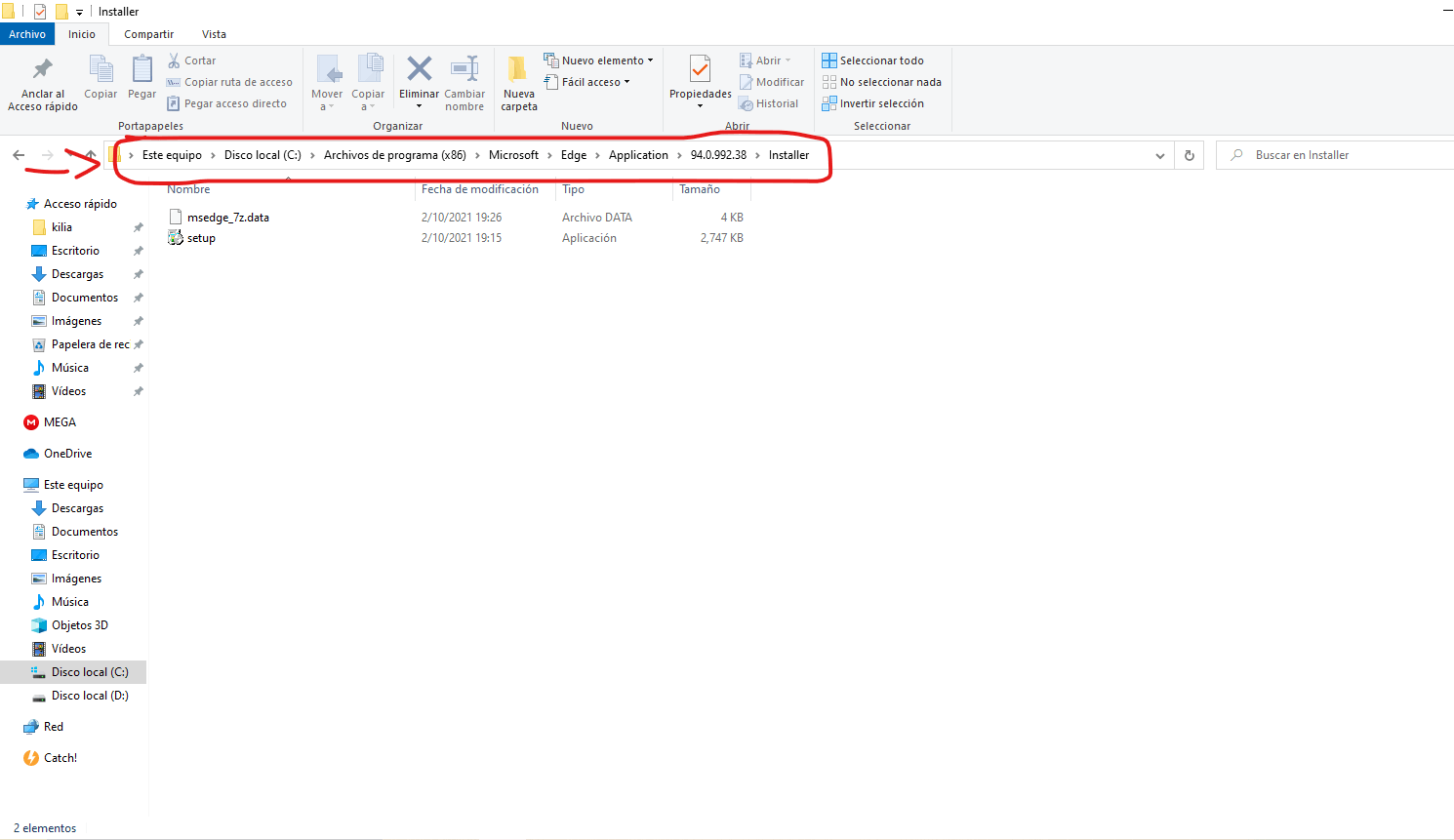Sort by the Nombre column header

[188, 189]
